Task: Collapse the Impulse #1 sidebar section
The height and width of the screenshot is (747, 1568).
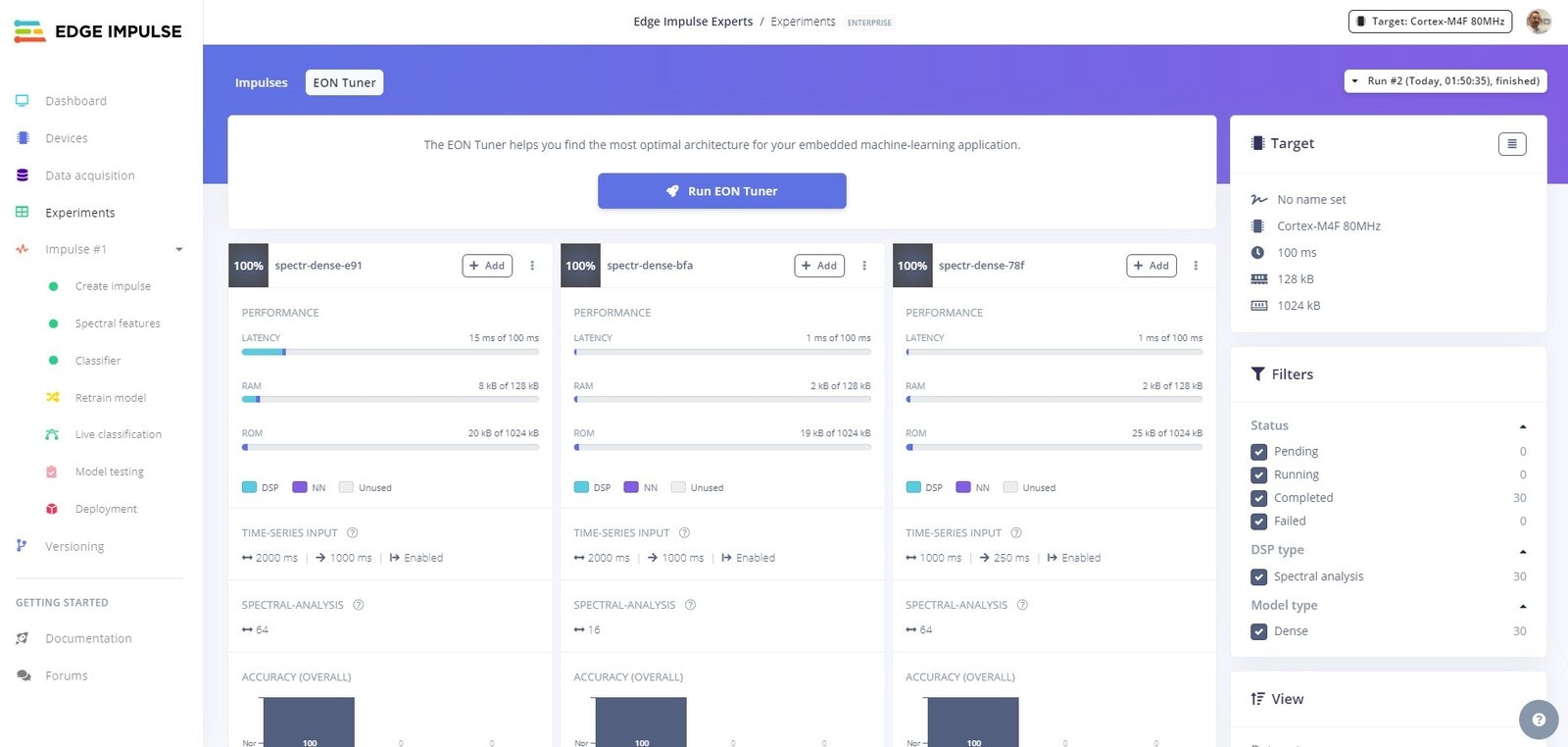Action: 179,250
